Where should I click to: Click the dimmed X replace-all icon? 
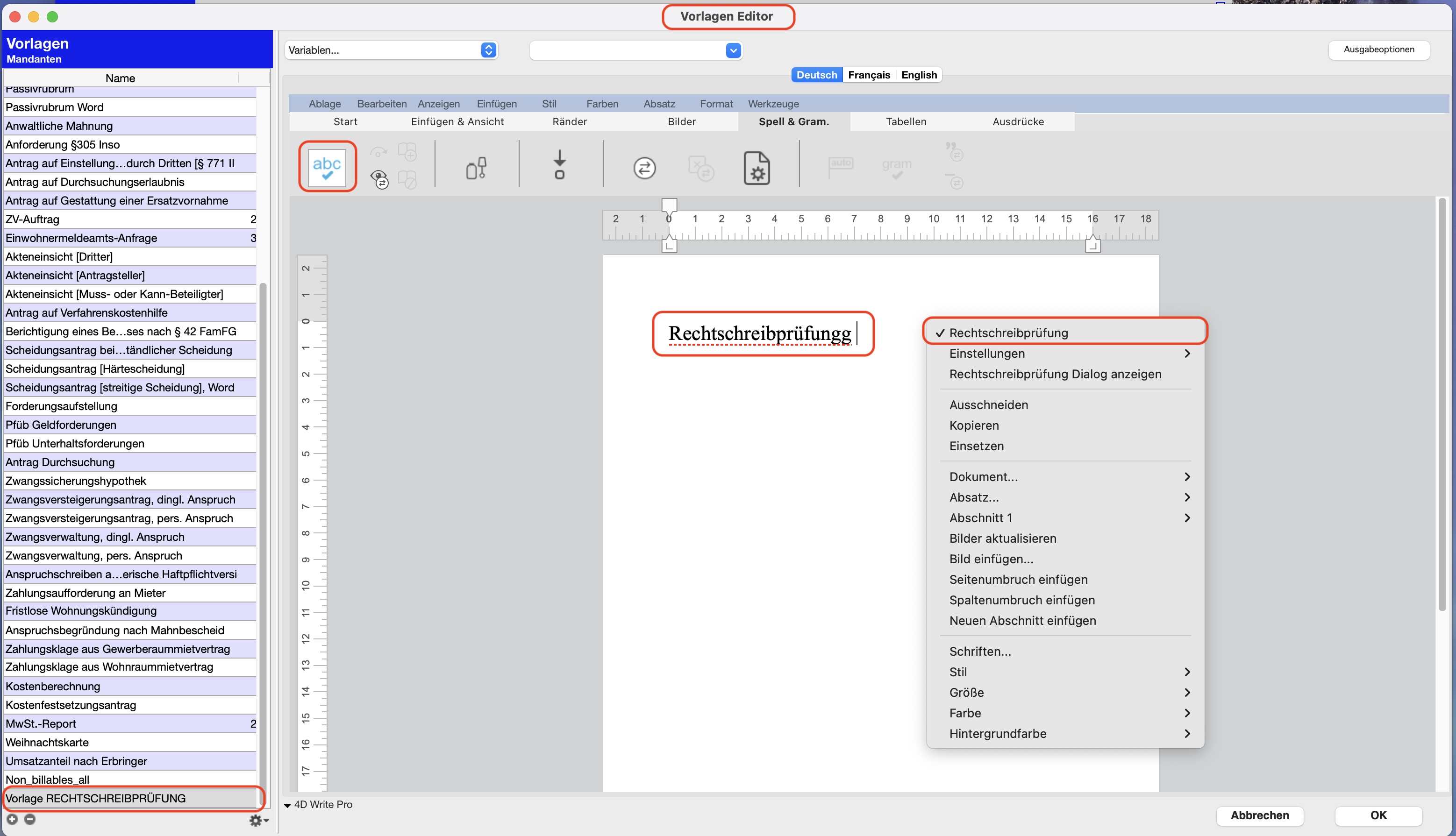(x=701, y=168)
